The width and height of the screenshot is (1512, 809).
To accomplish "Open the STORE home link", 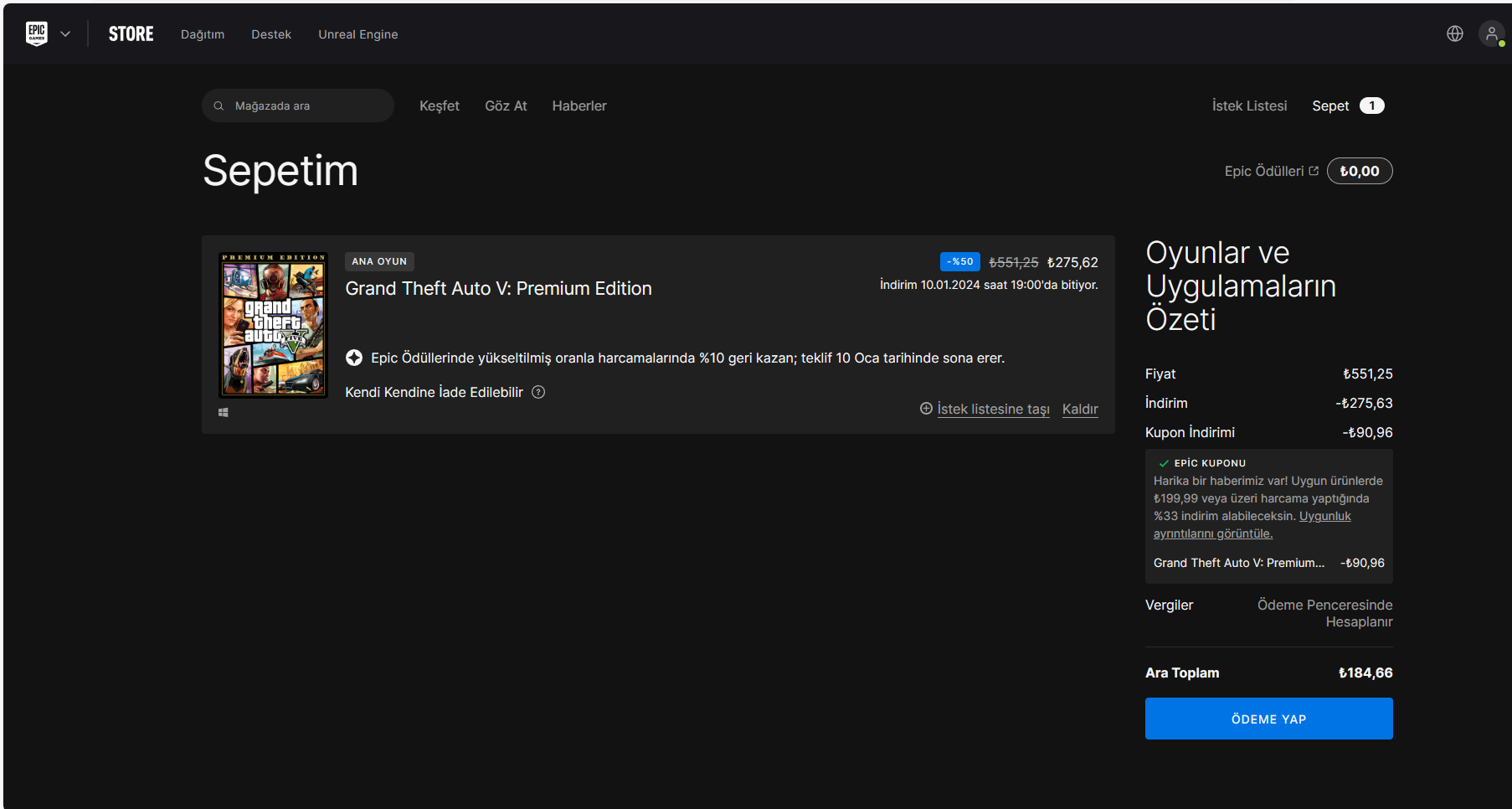I will pos(131,34).
